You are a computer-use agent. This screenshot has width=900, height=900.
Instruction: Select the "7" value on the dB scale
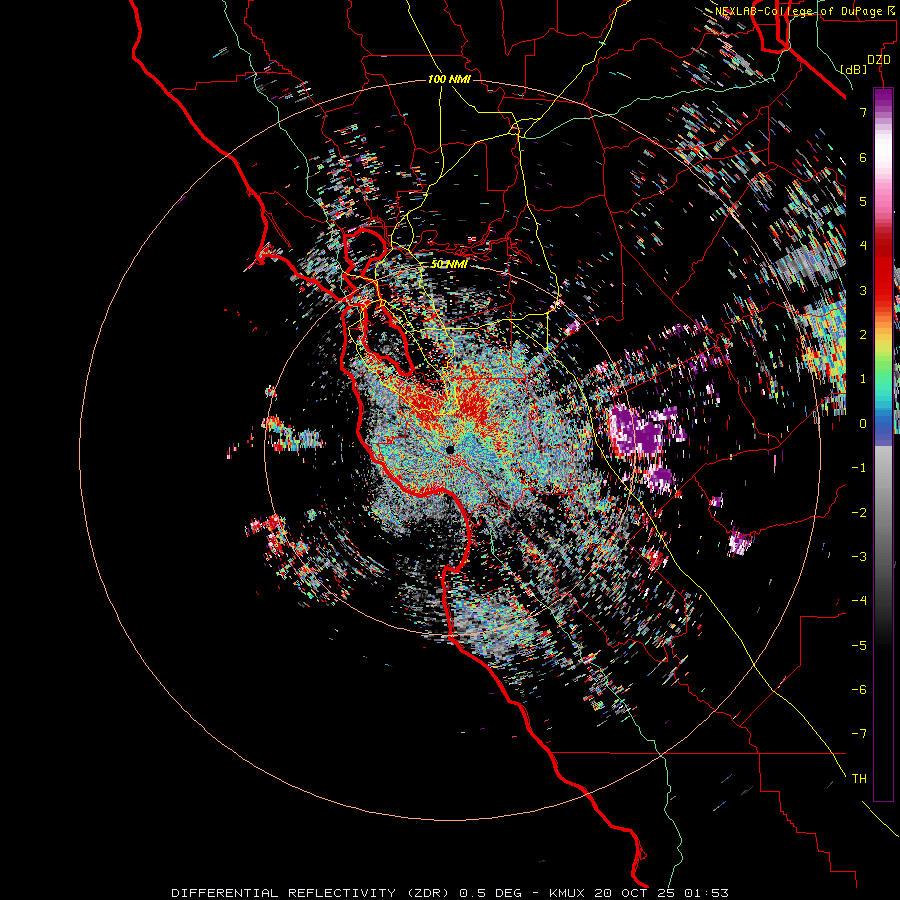[863, 112]
